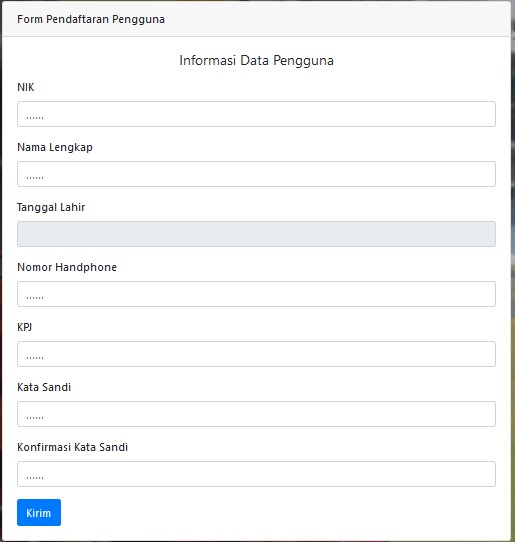Focus the Kata Sandi password field
This screenshot has width=515, height=542.
[256, 414]
